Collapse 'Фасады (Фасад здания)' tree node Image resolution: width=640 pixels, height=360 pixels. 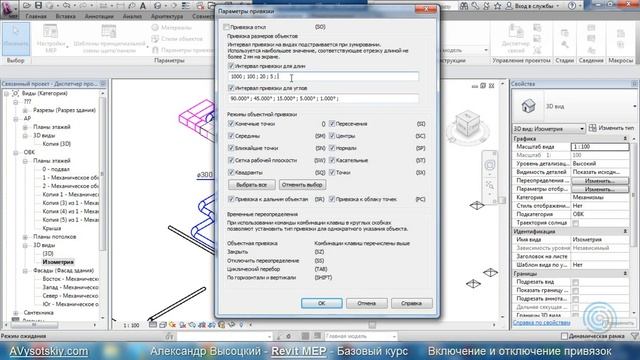[25, 271]
